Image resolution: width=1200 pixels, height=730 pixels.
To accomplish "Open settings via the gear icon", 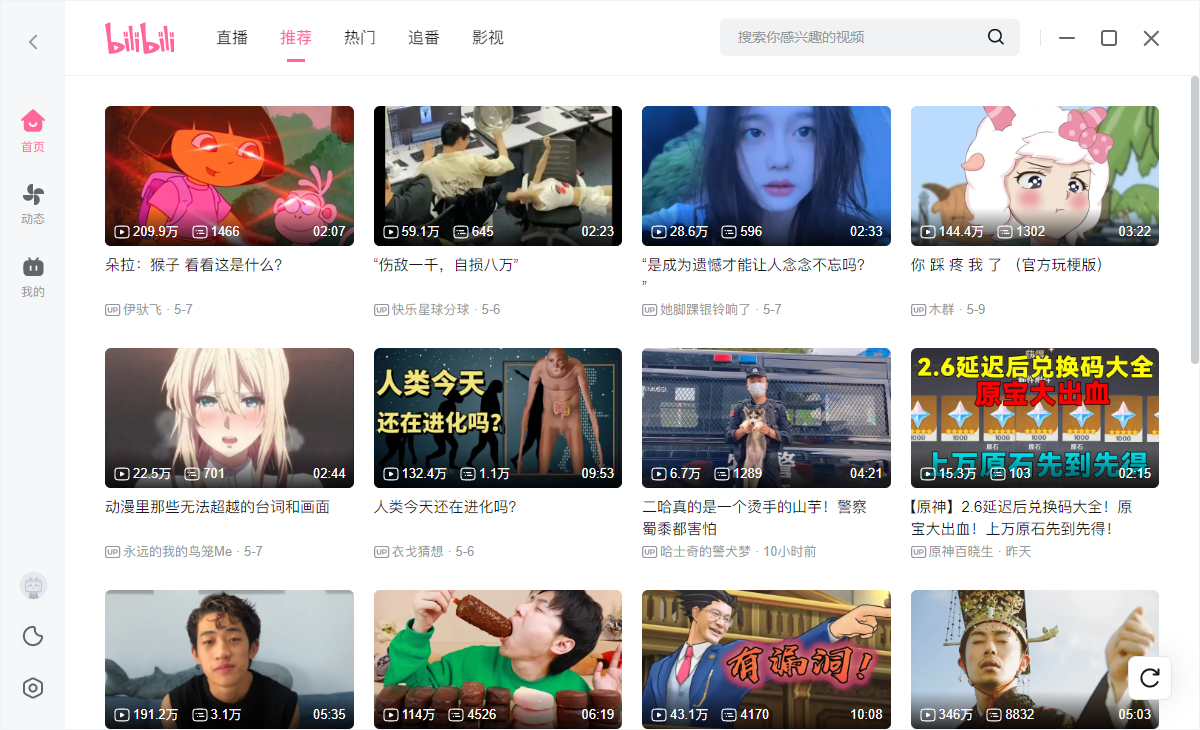I will pos(33,688).
